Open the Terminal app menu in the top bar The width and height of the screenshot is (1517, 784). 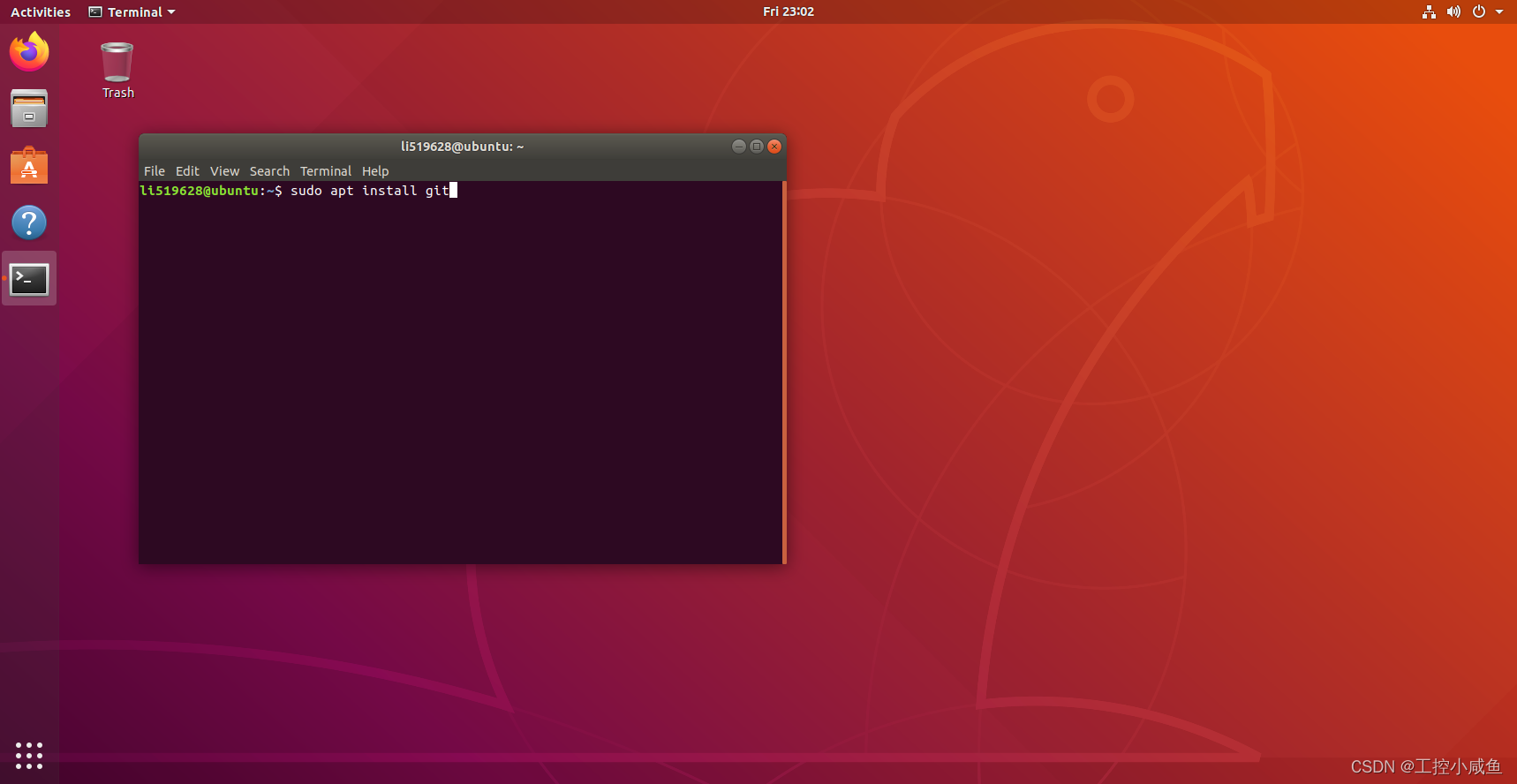click(x=132, y=11)
